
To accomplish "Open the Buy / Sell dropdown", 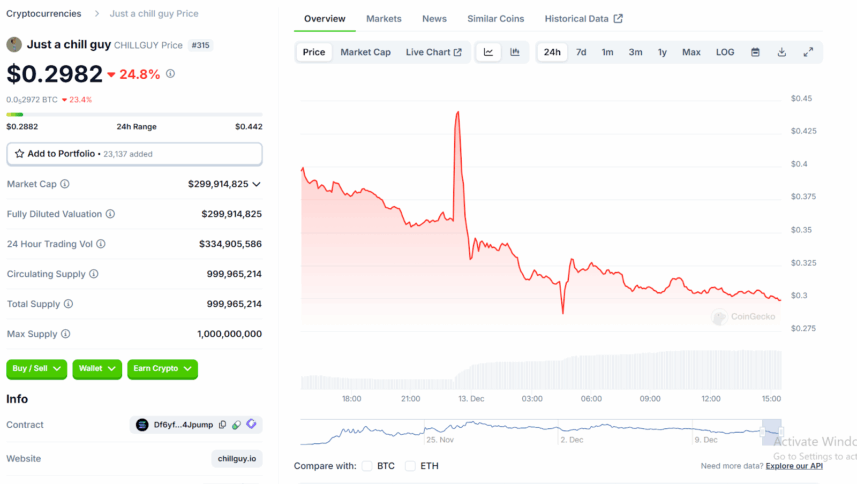I will 37,369.
